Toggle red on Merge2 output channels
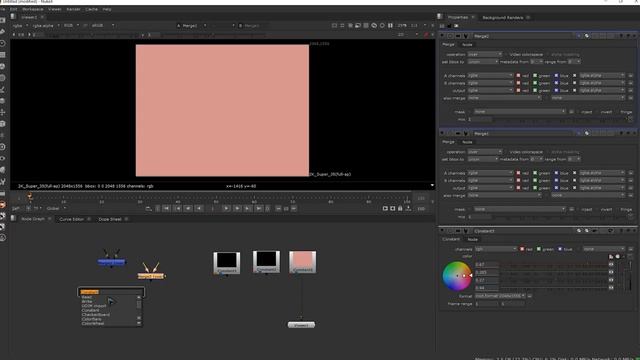 tap(518, 90)
